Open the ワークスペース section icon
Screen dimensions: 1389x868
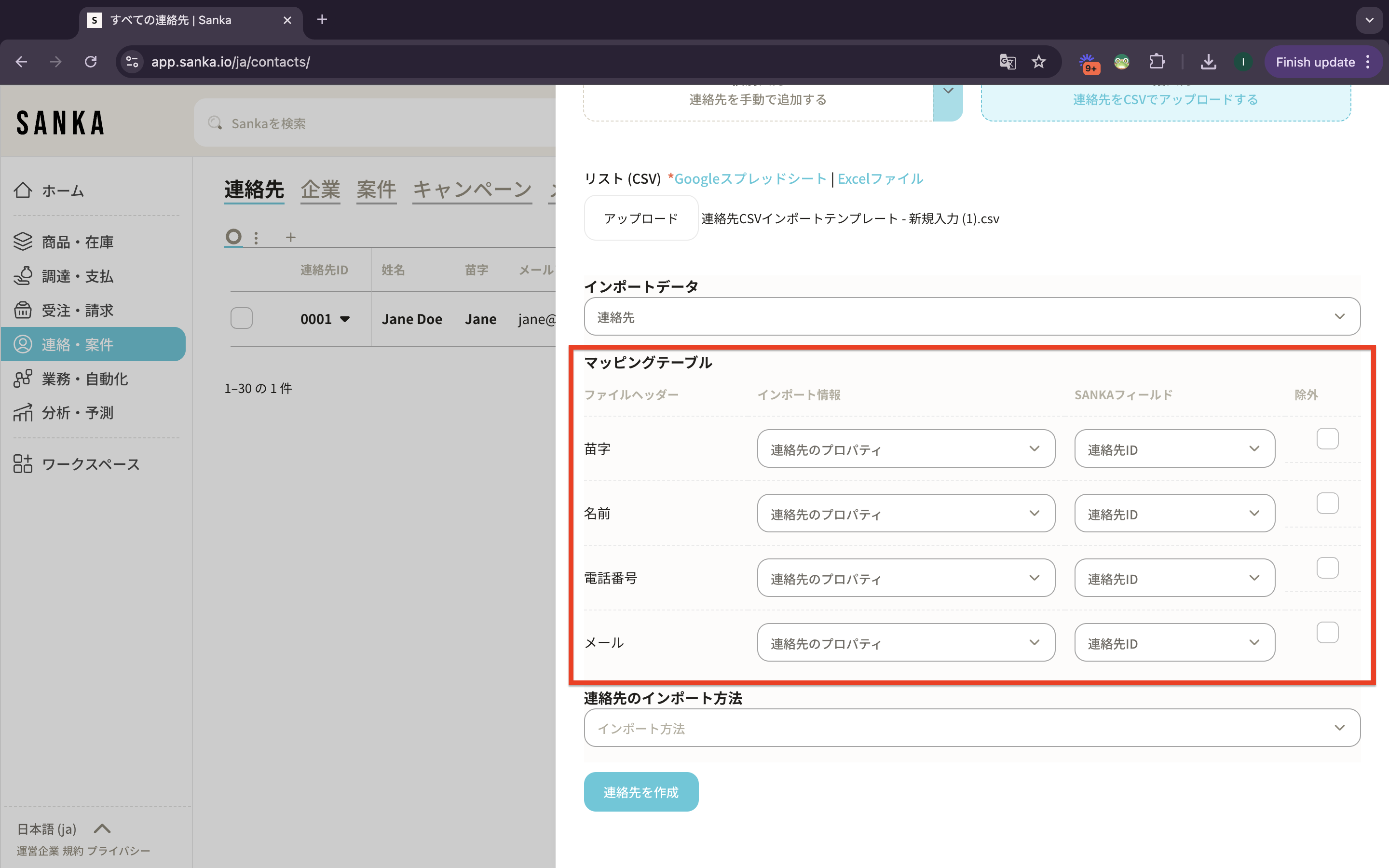[23, 464]
